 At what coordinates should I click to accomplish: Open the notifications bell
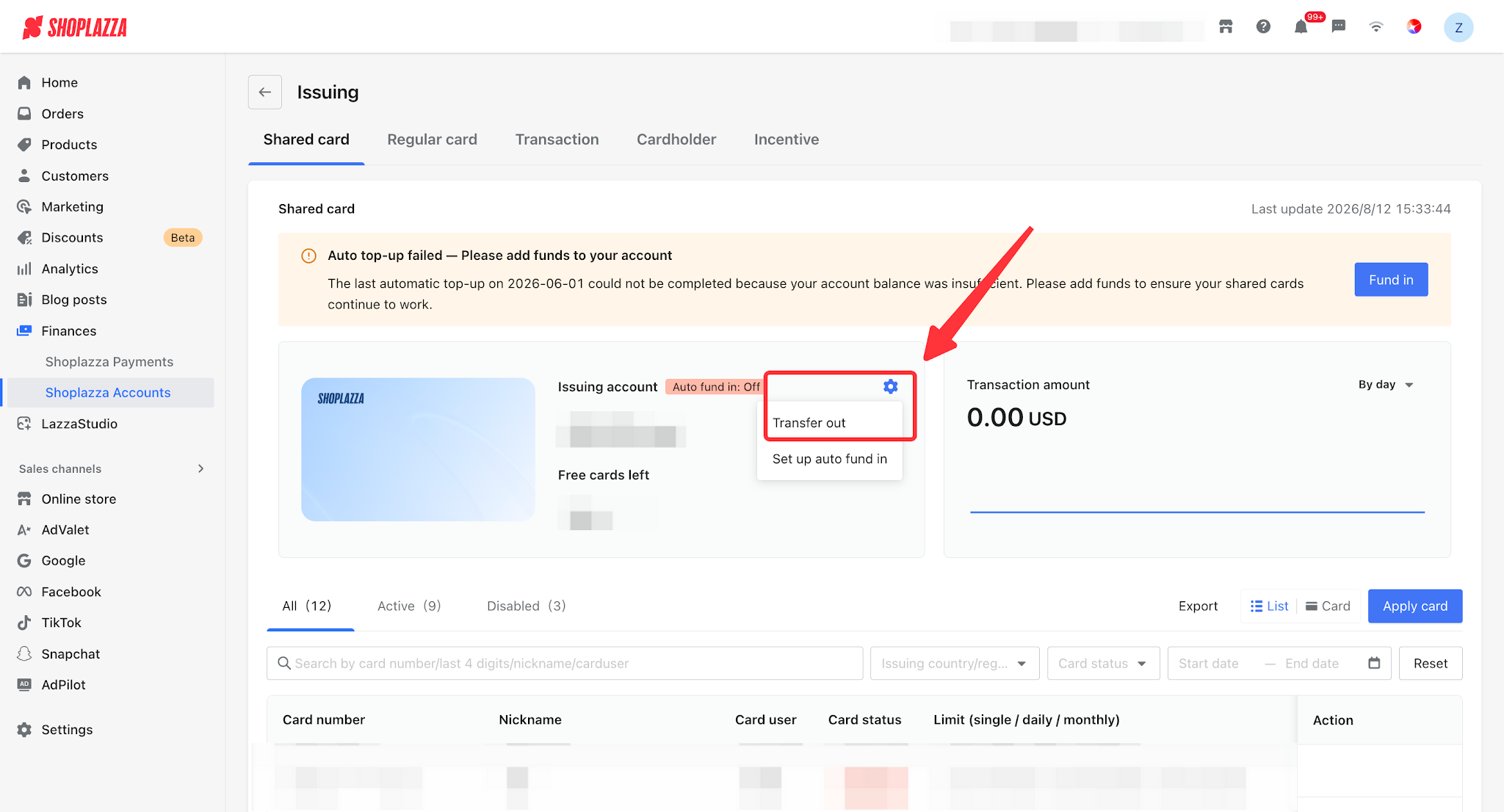[1301, 27]
